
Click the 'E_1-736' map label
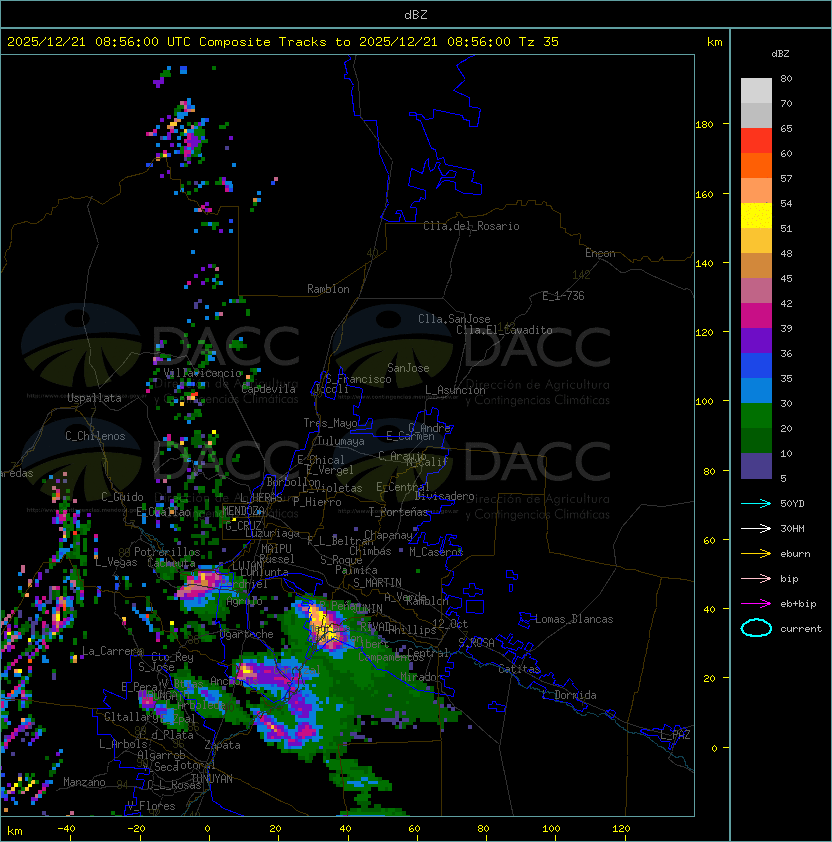click(563, 296)
